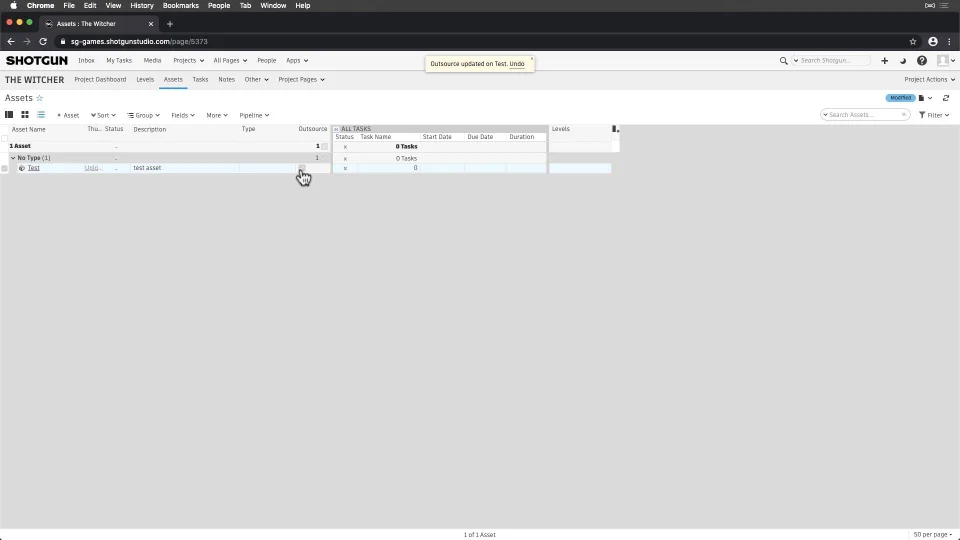Expand the Project Actions menu
The image size is (960, 540).
tap(929, 80)
